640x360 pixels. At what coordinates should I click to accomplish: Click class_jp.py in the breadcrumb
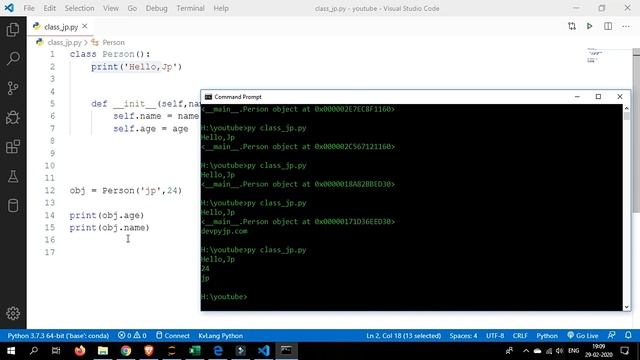coord(64,42)
